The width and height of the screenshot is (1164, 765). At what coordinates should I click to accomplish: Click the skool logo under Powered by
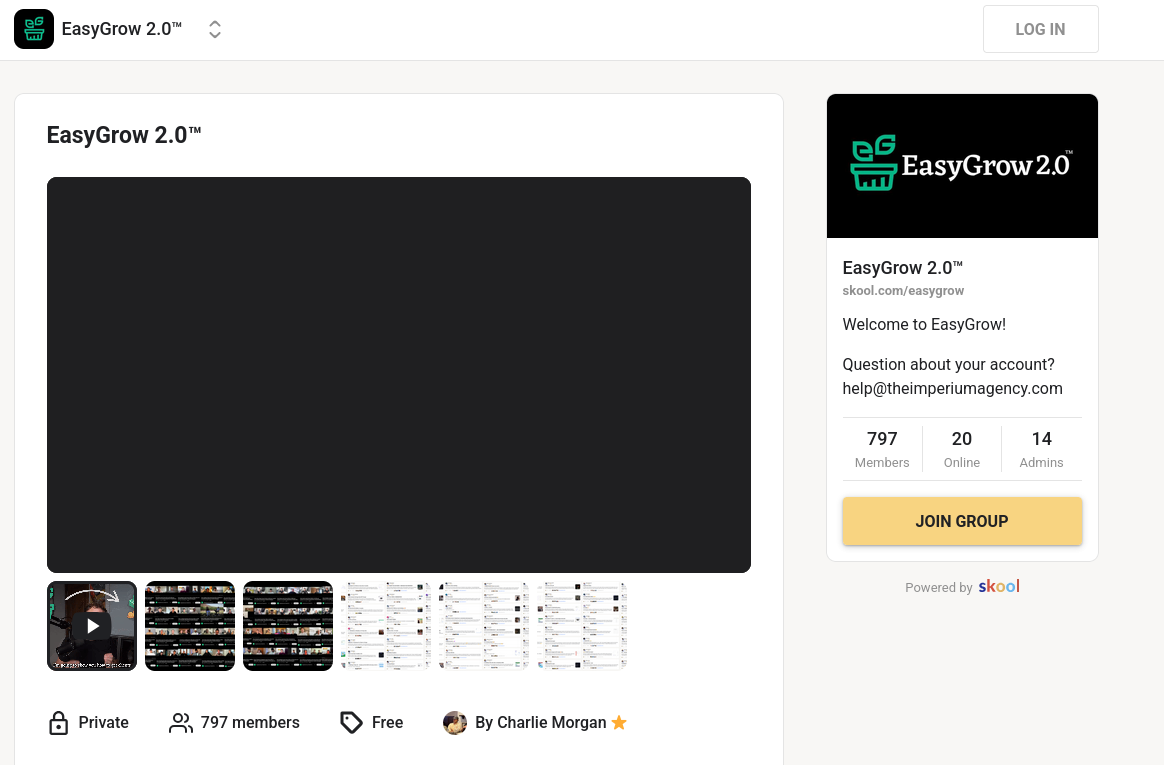[x=998, y=586]
